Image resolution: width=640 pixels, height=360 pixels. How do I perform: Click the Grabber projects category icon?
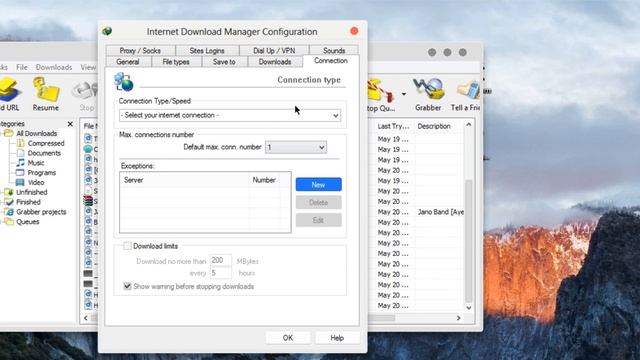pos(9,212)
